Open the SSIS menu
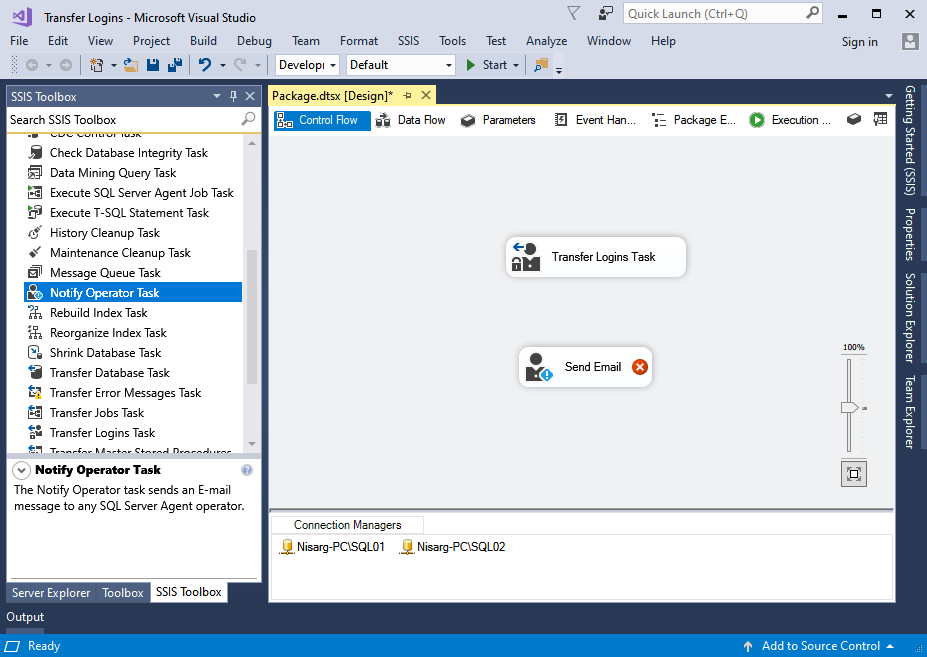 click(409, 41)
